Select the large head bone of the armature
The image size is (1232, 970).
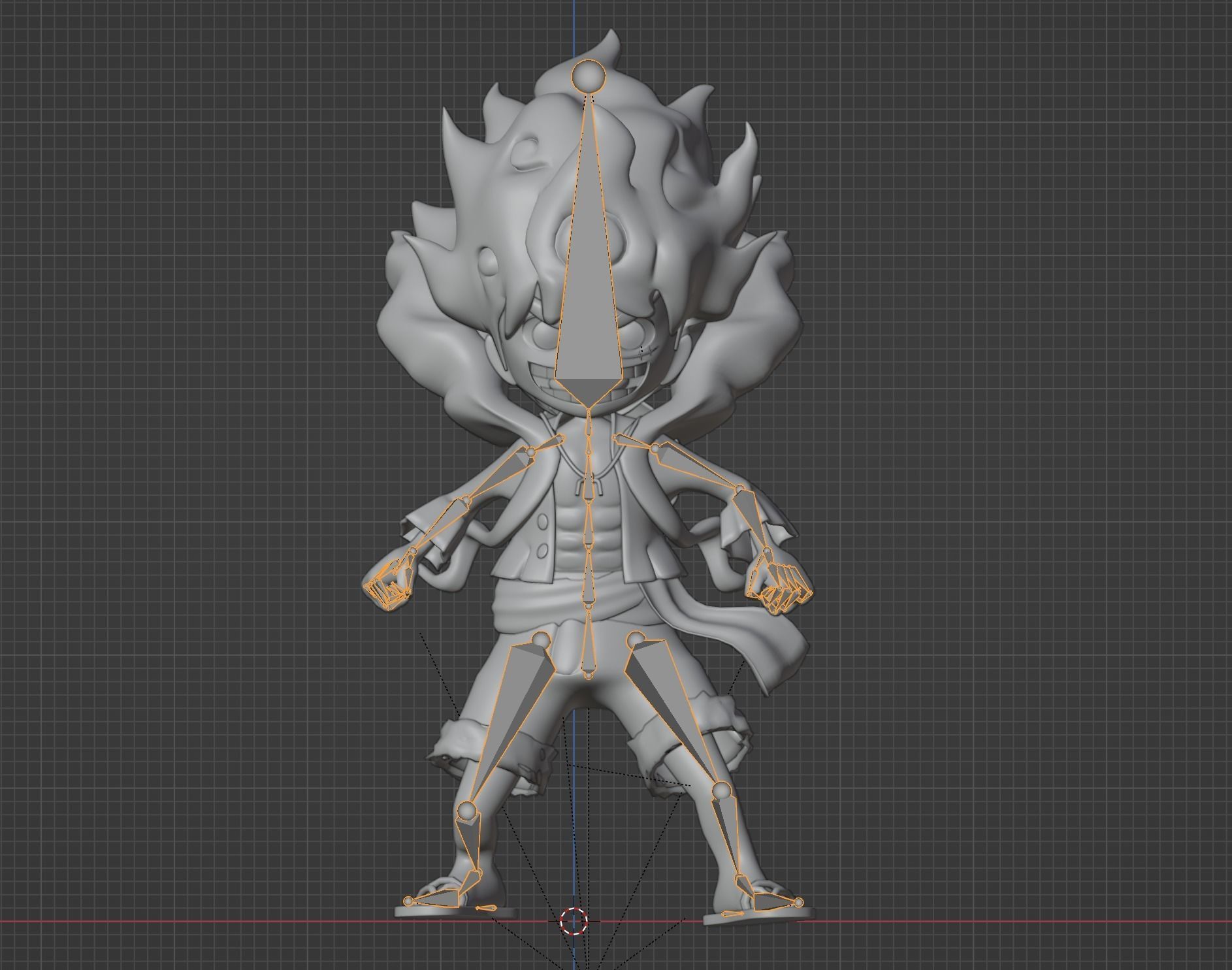589,261
